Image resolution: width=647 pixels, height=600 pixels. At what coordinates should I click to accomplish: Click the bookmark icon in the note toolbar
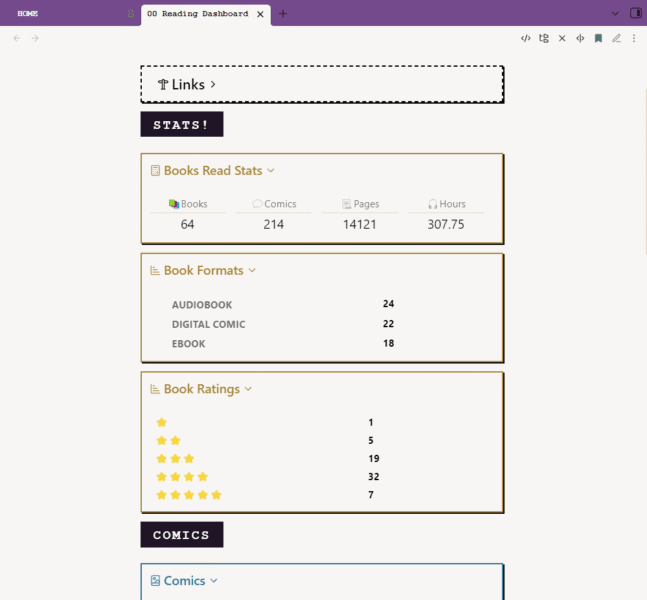point(598,38)
